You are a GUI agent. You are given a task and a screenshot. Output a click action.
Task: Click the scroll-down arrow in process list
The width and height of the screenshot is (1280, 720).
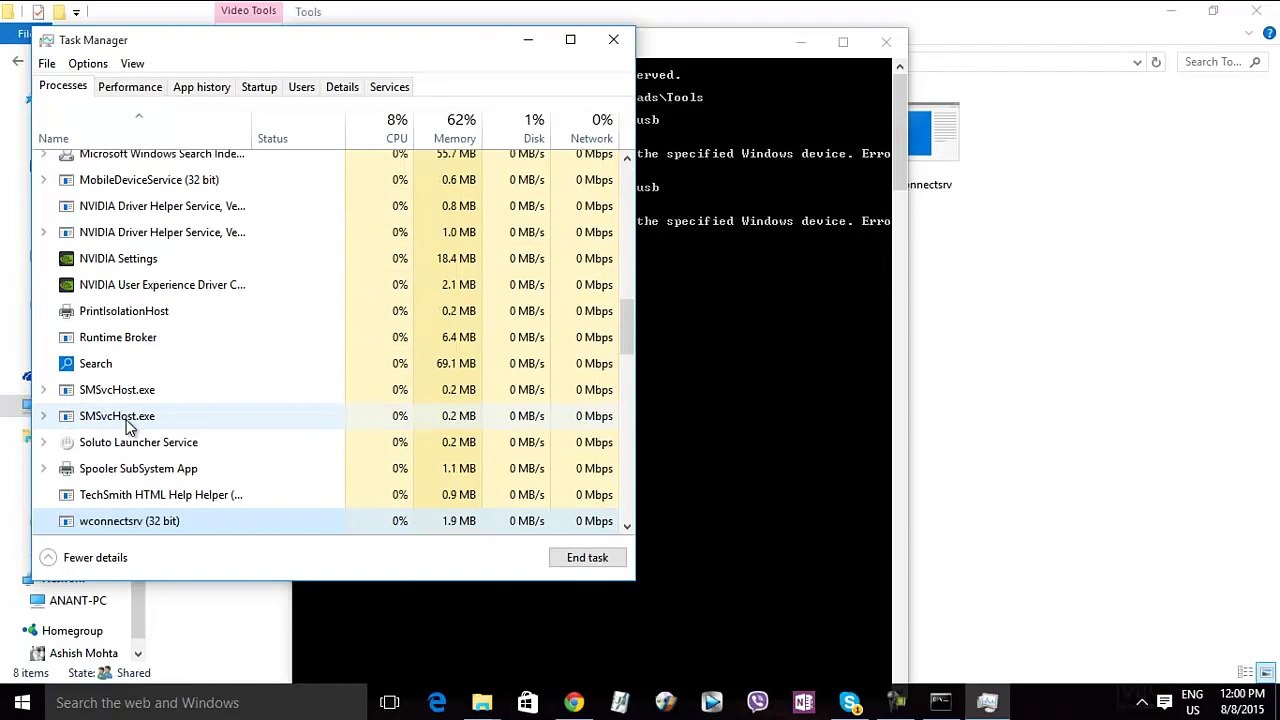[x=627, y=526]
